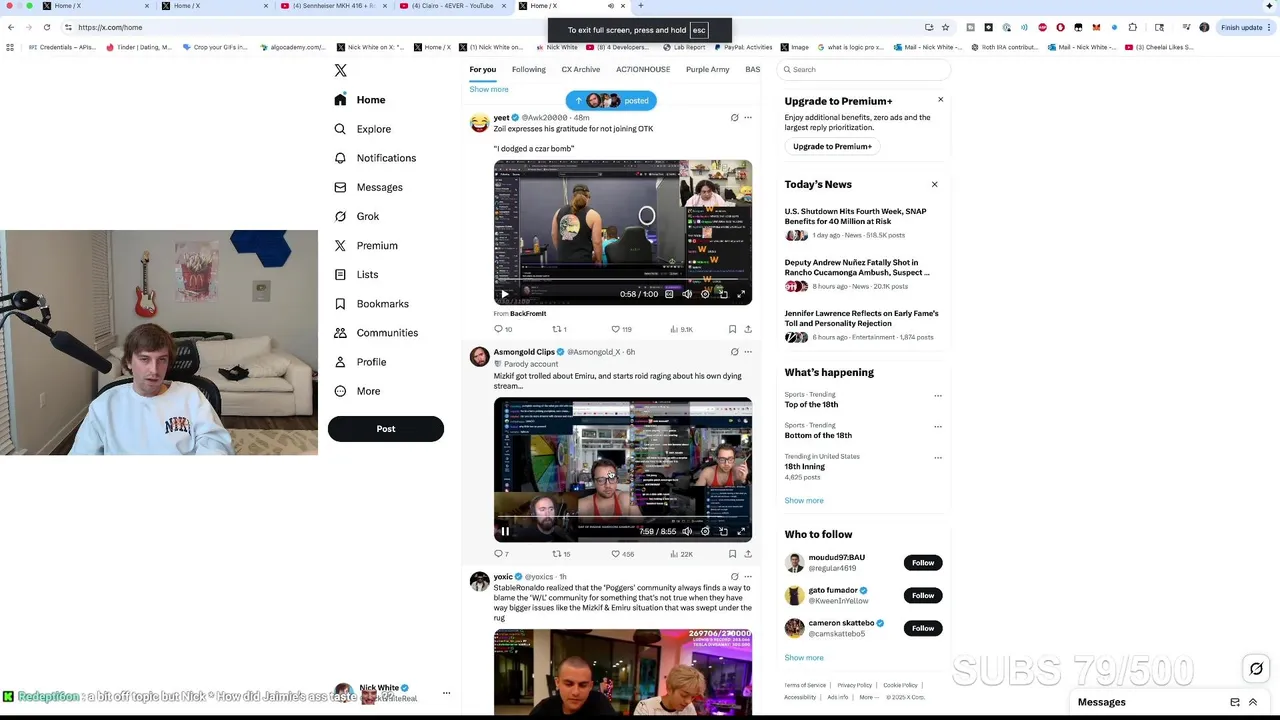Follow cameron skattebo
Viewport: 1280px width, 720px height.
[923, 628]
